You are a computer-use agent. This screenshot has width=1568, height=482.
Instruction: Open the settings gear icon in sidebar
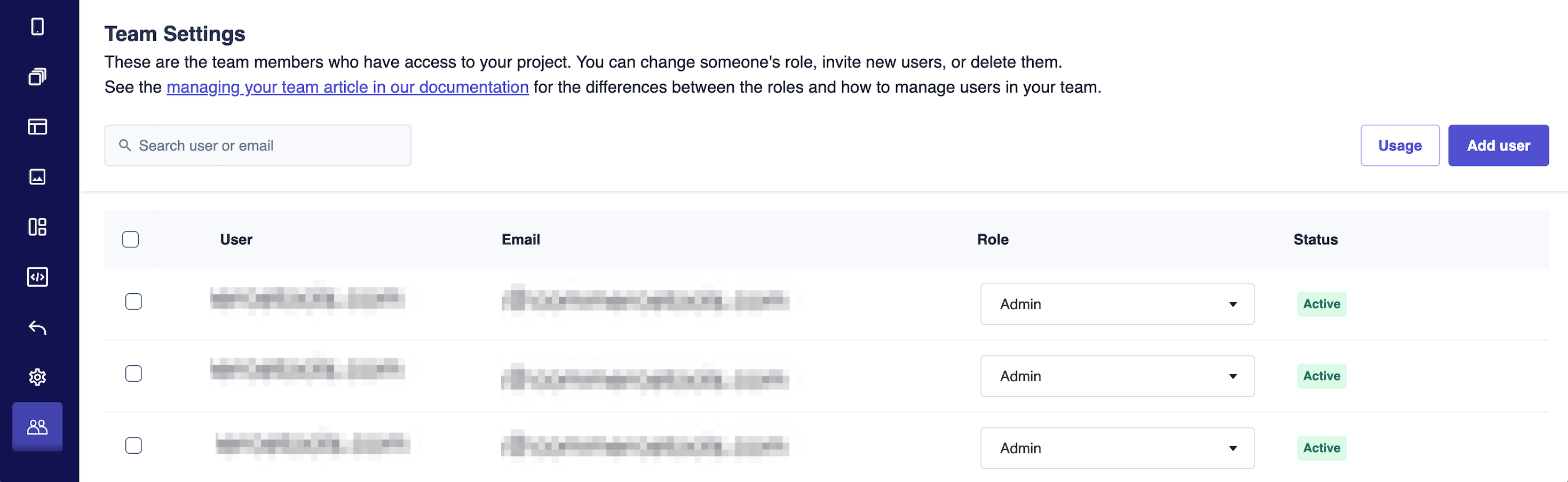(x=37, y=377)
